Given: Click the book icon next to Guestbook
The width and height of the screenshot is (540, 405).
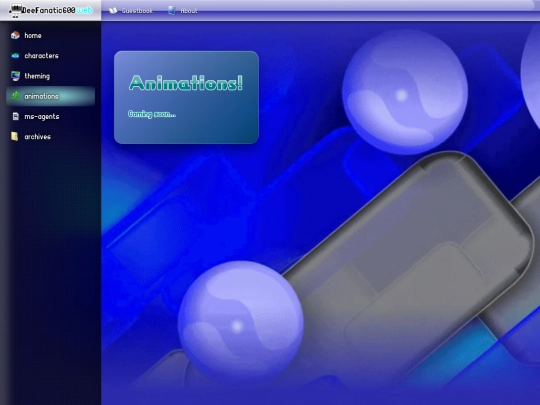Looking at the screenshot, I should click(113, 11).
